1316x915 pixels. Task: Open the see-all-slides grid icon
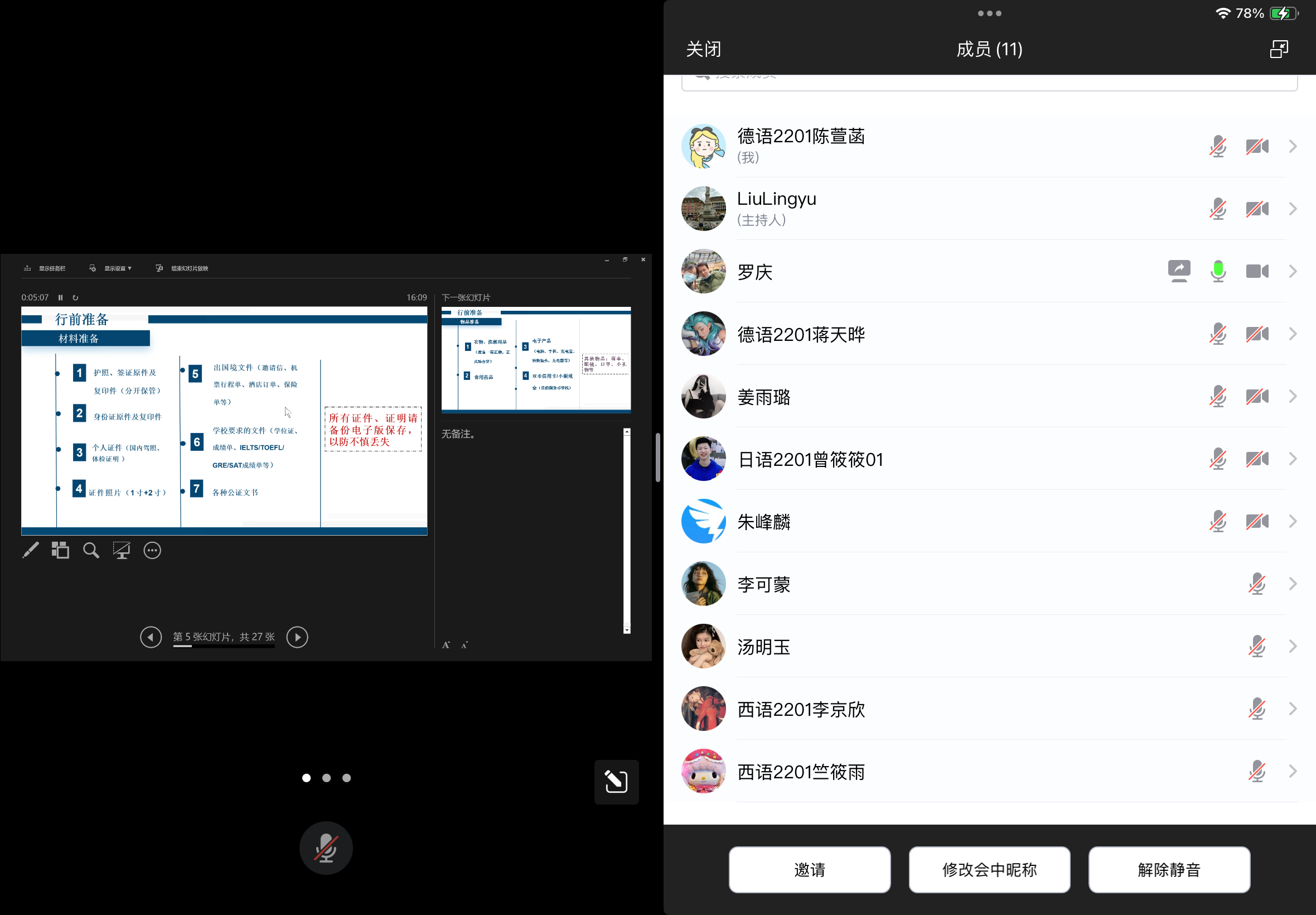[x=60, y=550]
